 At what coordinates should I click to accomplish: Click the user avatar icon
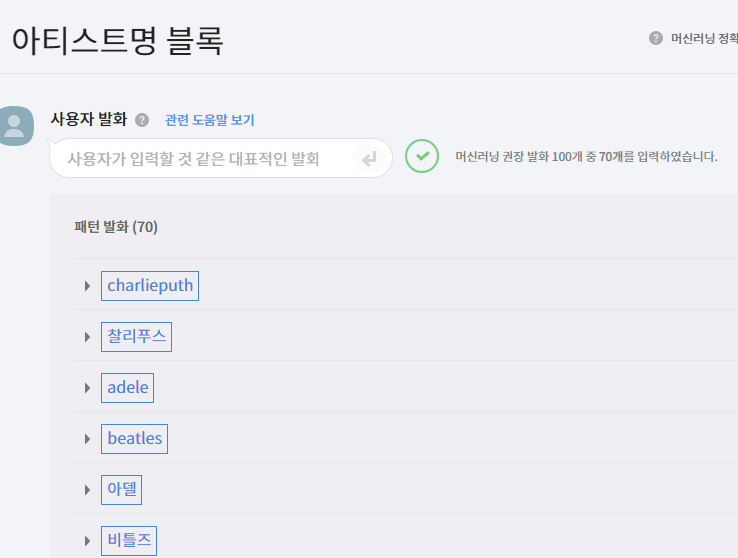(x=16, y=126)
